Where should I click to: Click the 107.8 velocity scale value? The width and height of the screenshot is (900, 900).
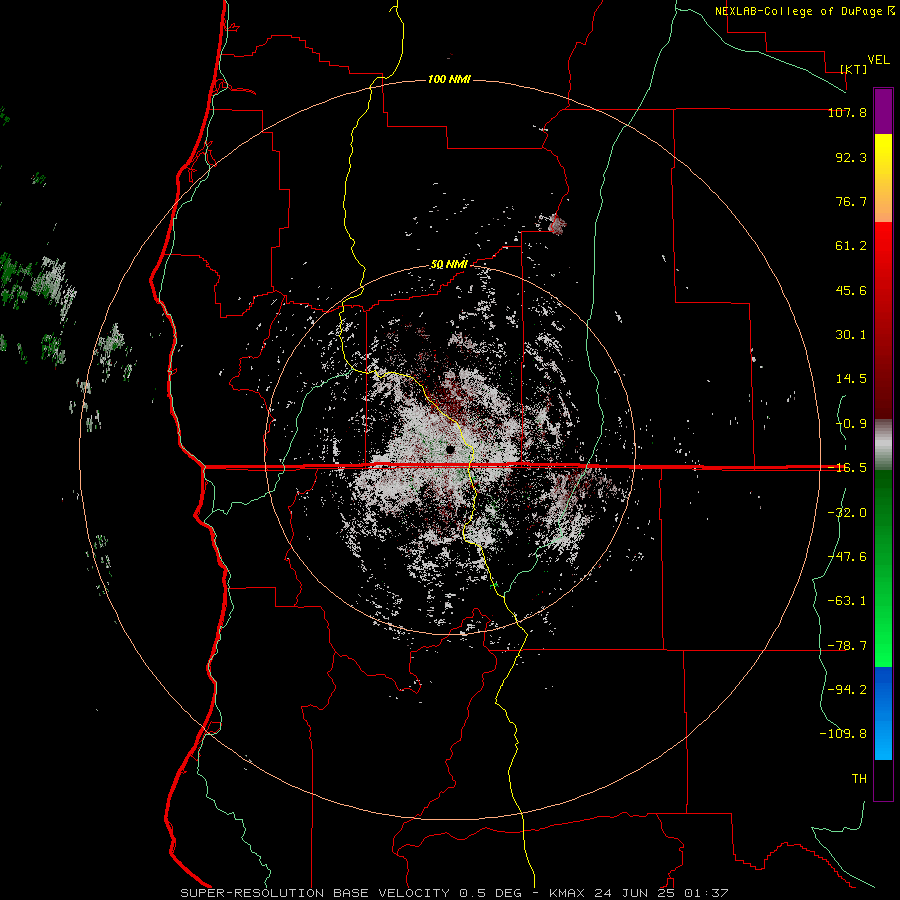(847, 112)
